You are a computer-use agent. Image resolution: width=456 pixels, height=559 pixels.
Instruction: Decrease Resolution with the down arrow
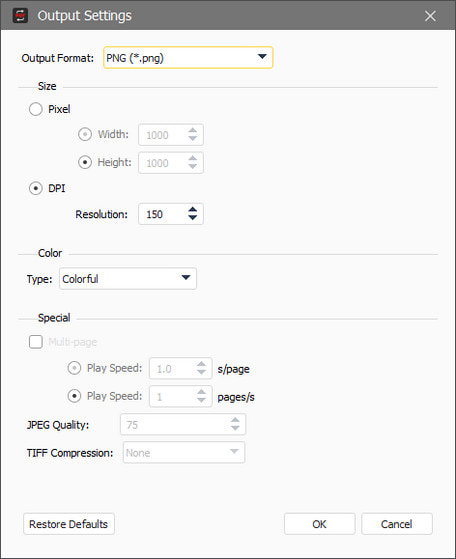point(193,218)
